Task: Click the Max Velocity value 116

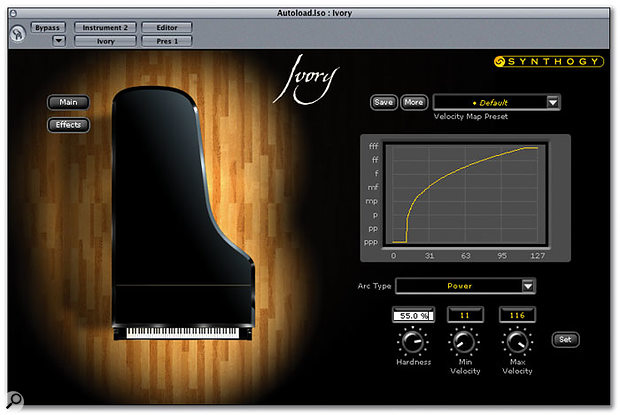Action: tap(517, 315)
